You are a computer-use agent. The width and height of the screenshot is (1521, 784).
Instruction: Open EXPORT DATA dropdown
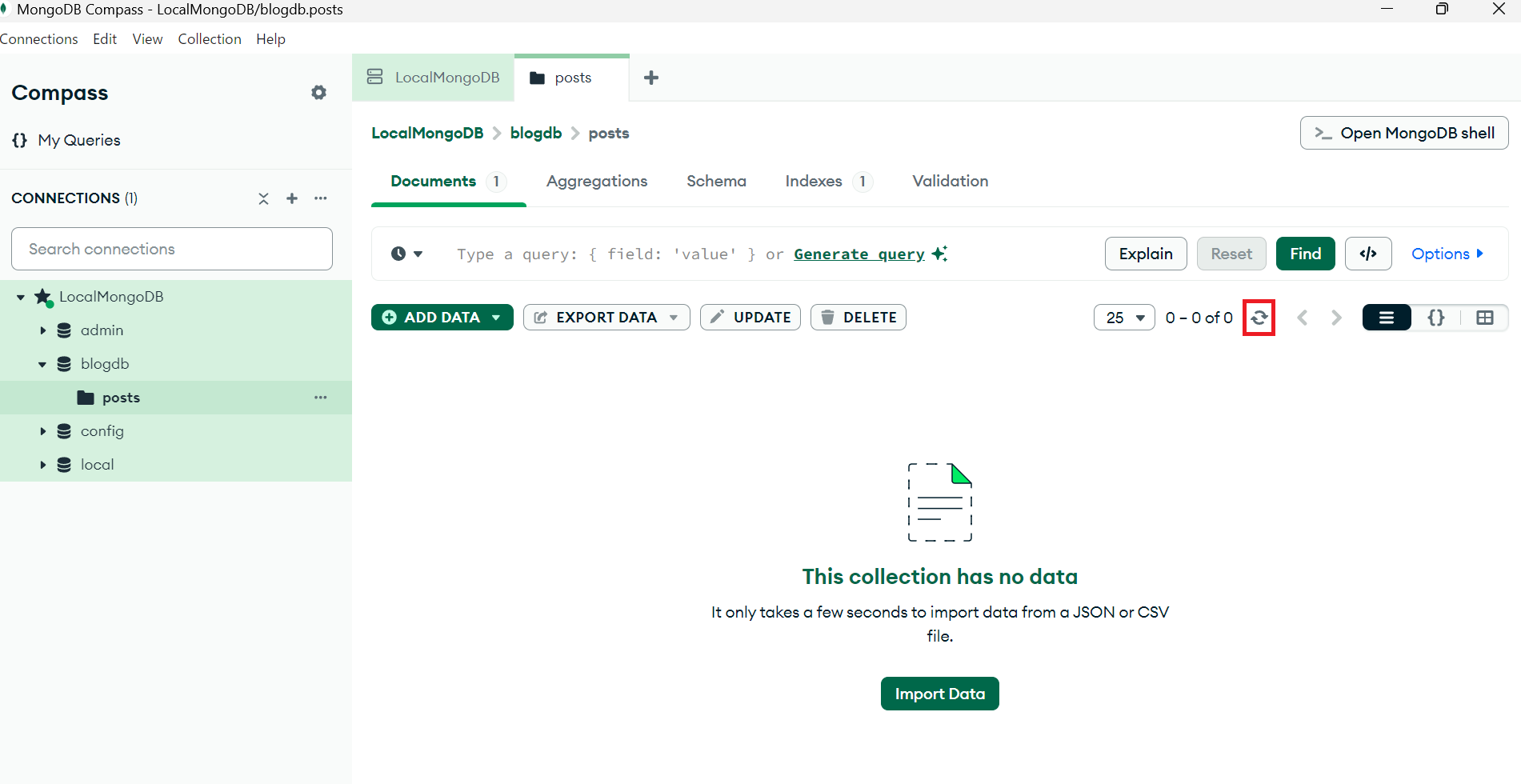[x=606, y=318]
